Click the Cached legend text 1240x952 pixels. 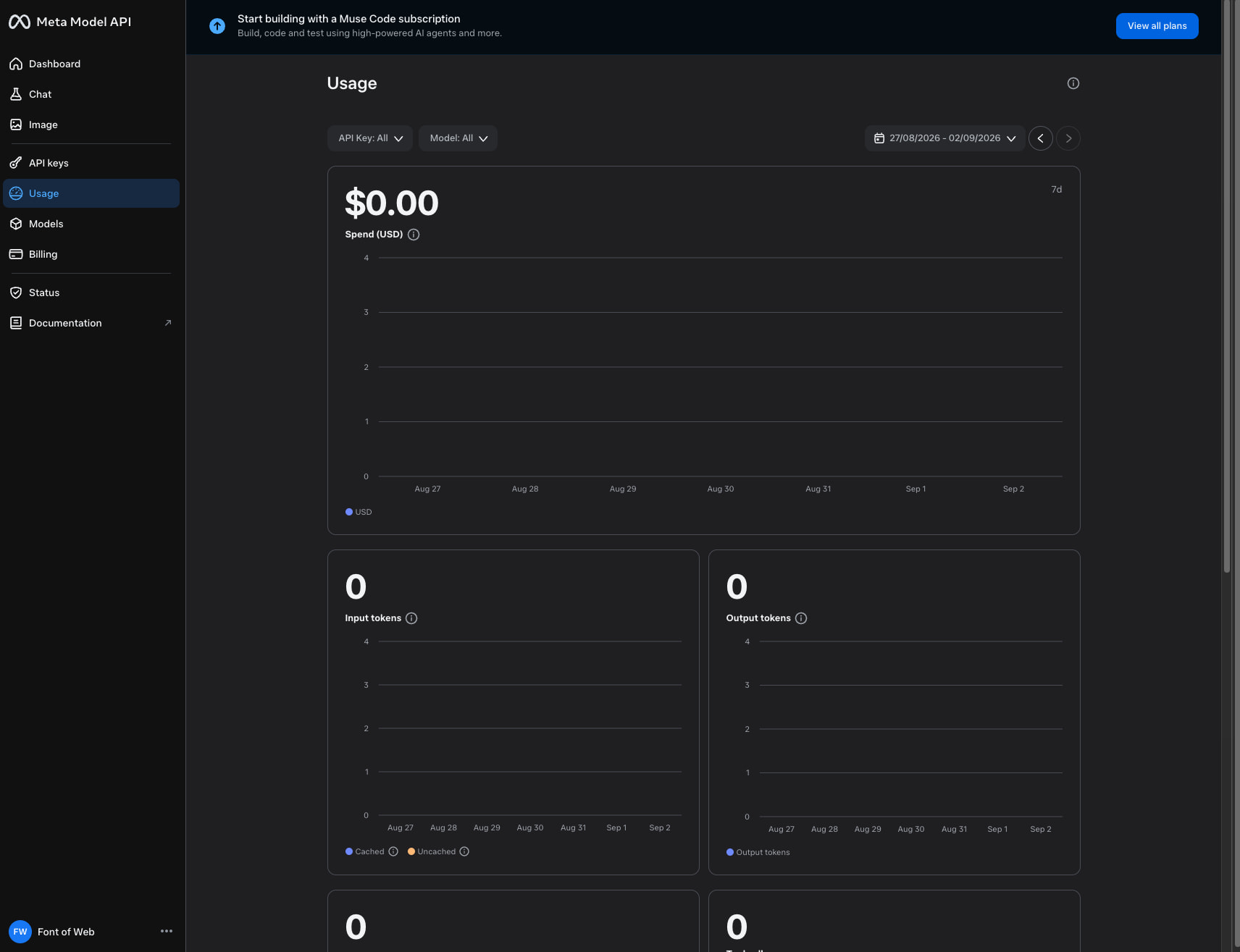(369, 851)
